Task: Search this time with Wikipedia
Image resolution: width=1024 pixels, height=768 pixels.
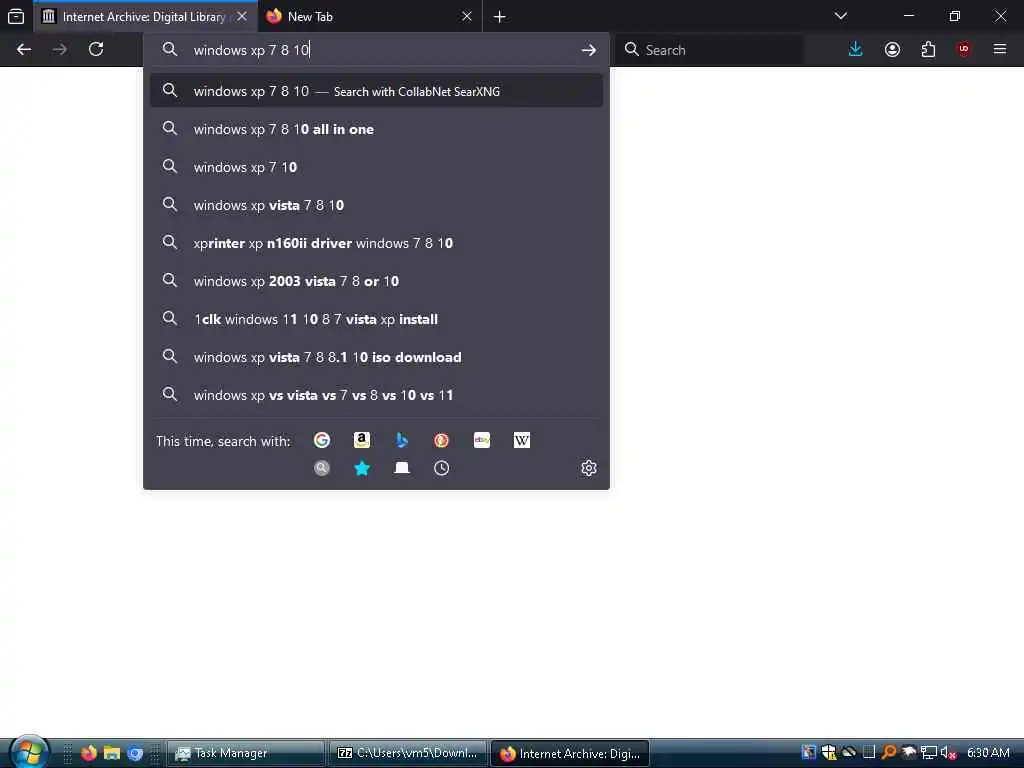Action: (522, 440)
